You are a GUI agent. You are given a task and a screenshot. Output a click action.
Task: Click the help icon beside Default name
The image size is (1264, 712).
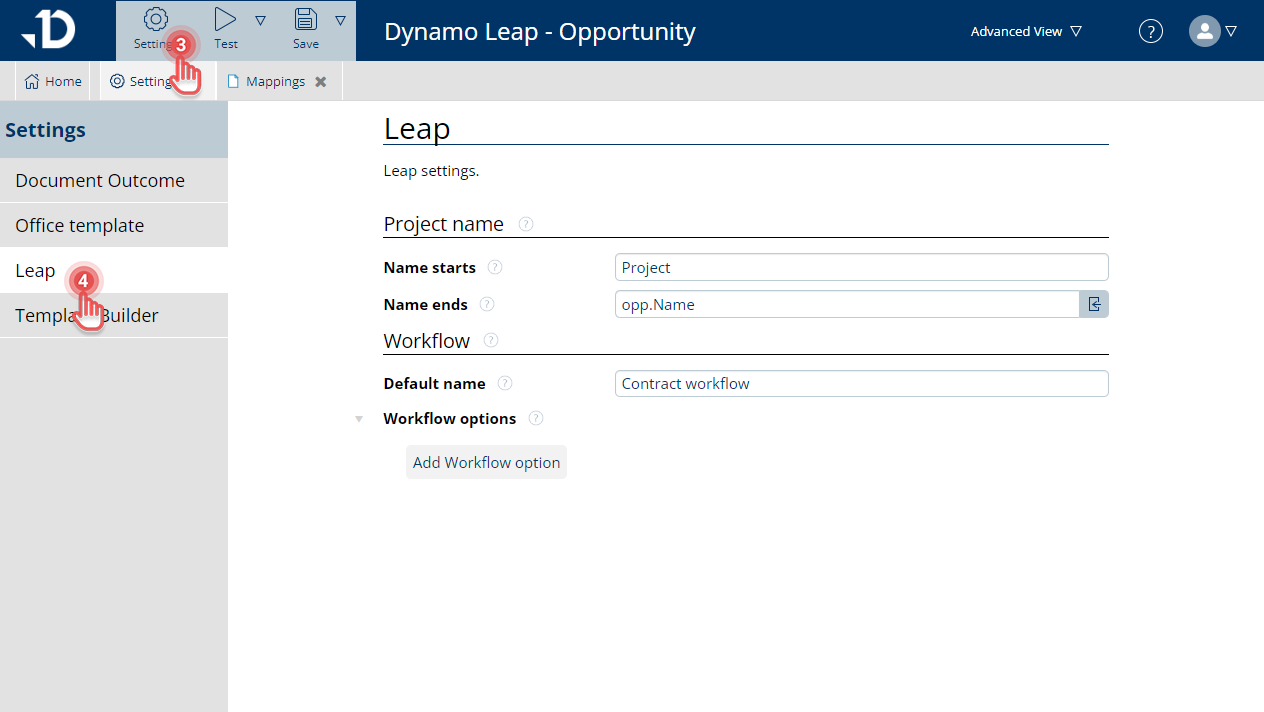(505, 383)
